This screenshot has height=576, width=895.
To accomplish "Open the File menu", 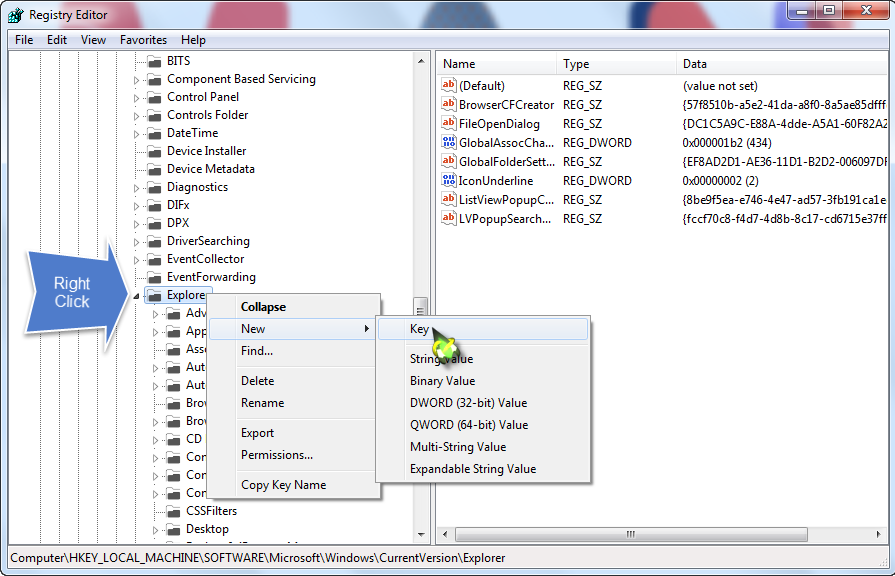I will click(x=24, y=40).
